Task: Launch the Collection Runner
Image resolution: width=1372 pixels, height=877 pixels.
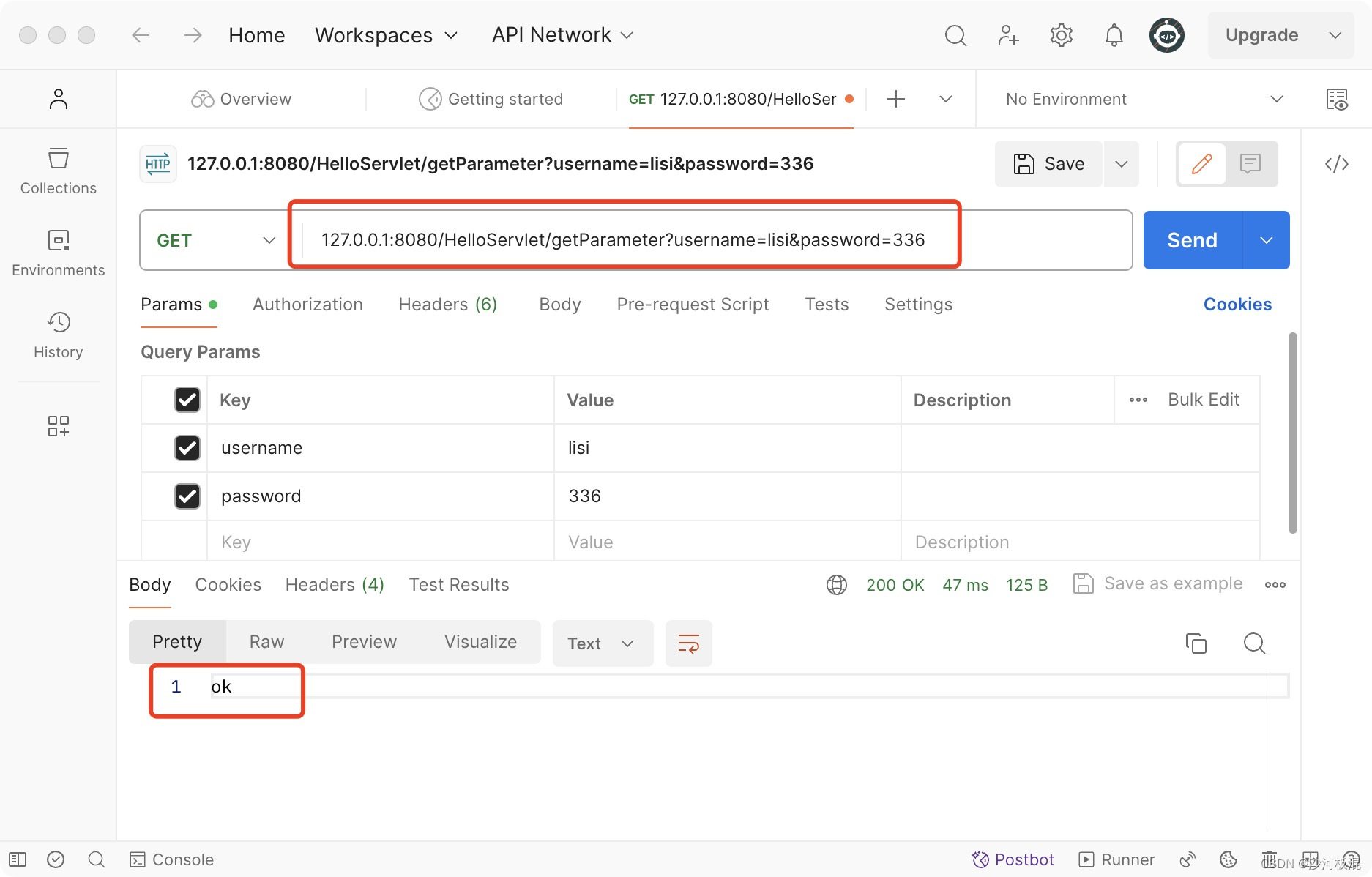Action: click(x=1116, y=859)
